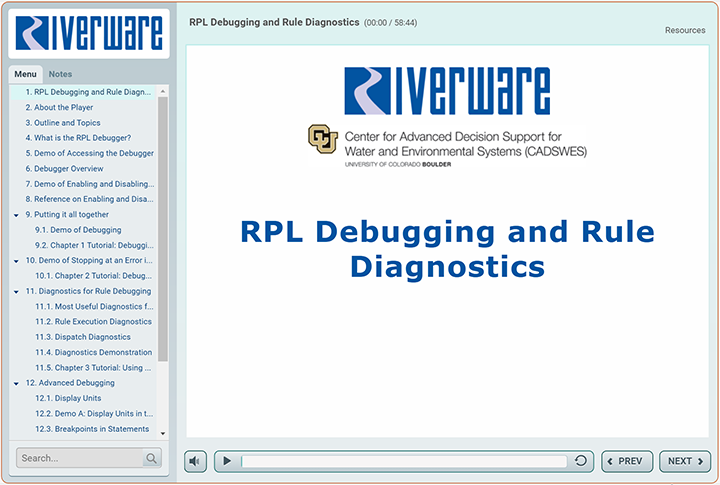Screen dimensions: 720x485
Task: Open '10.1. Chapter 2 Tutorial: Debug...'
Action: tap(93, 276)
